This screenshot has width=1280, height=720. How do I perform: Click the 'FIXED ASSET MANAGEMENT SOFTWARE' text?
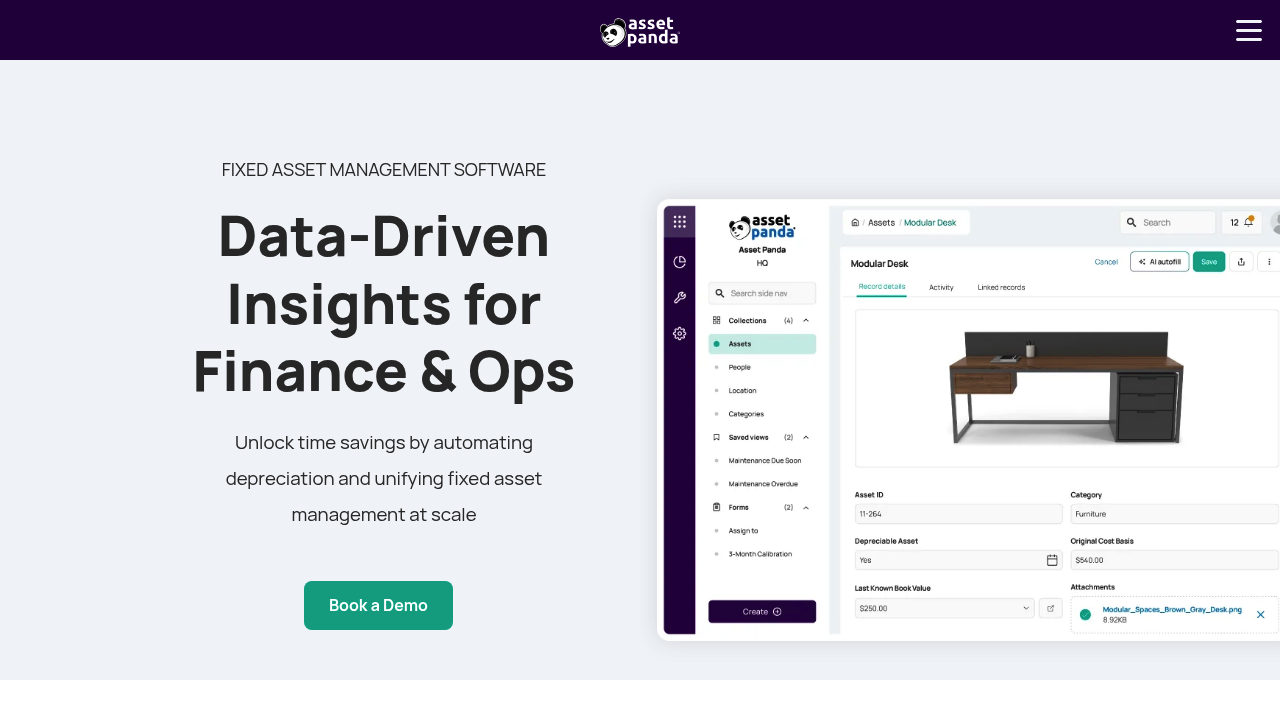(x=384, y=170)
